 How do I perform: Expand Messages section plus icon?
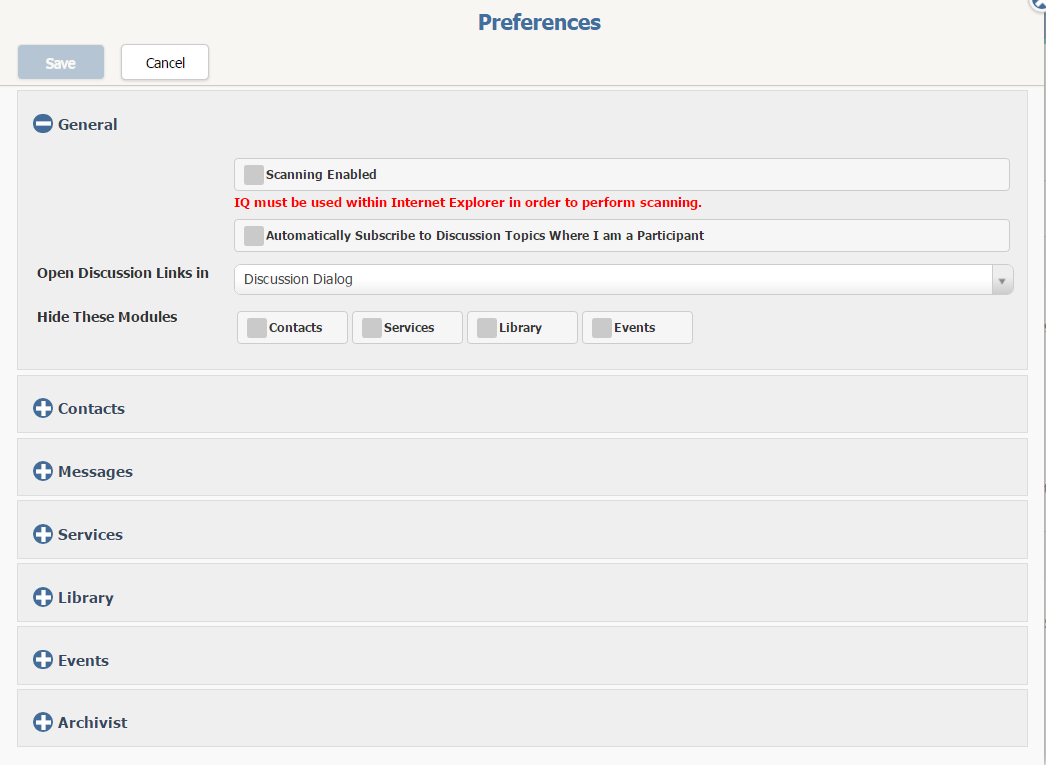(x=43, y=471)
